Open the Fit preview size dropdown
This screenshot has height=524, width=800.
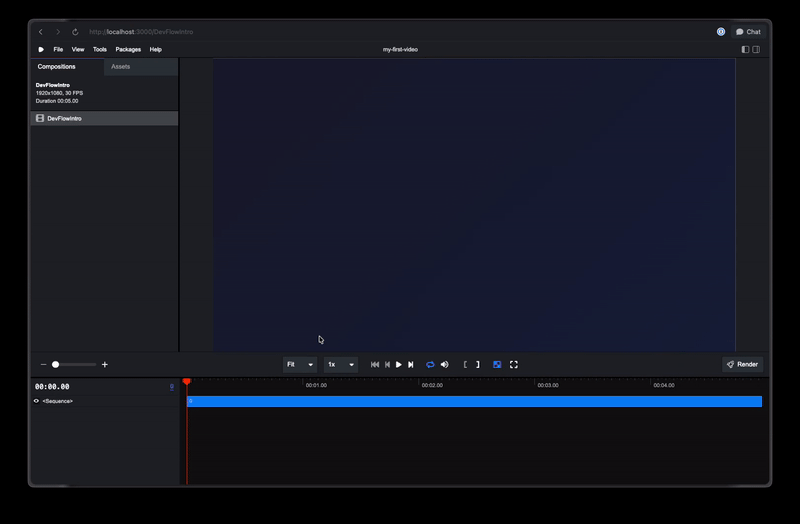click(300, 364)
